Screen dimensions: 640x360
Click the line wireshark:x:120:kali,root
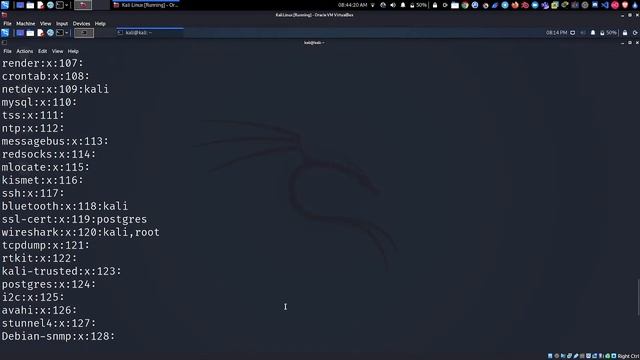(x=80, y=232)
